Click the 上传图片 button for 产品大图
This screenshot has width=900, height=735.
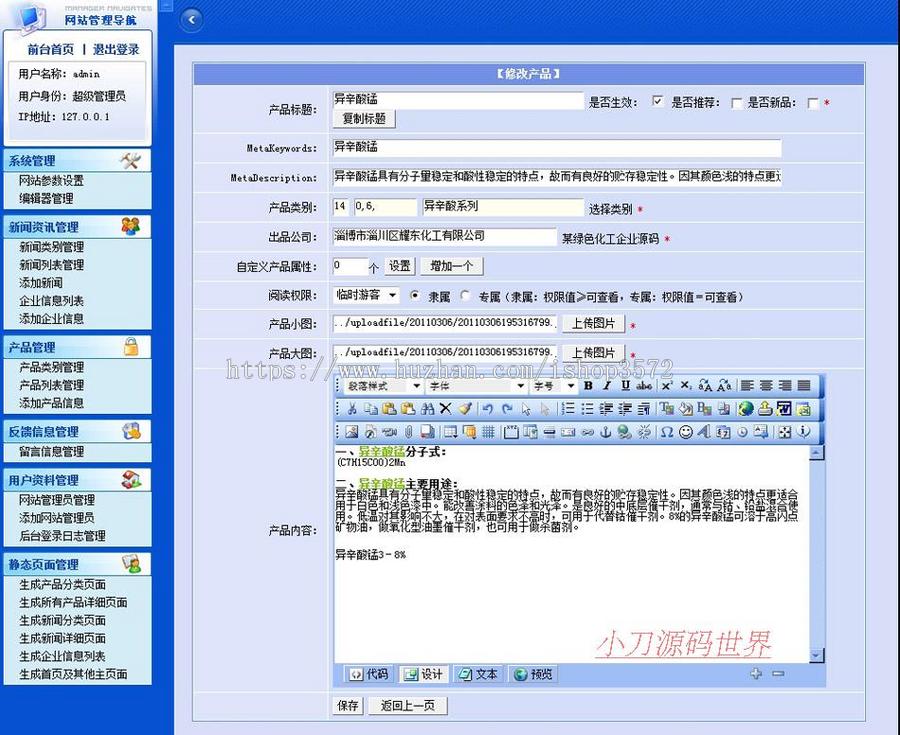(593, 352)
